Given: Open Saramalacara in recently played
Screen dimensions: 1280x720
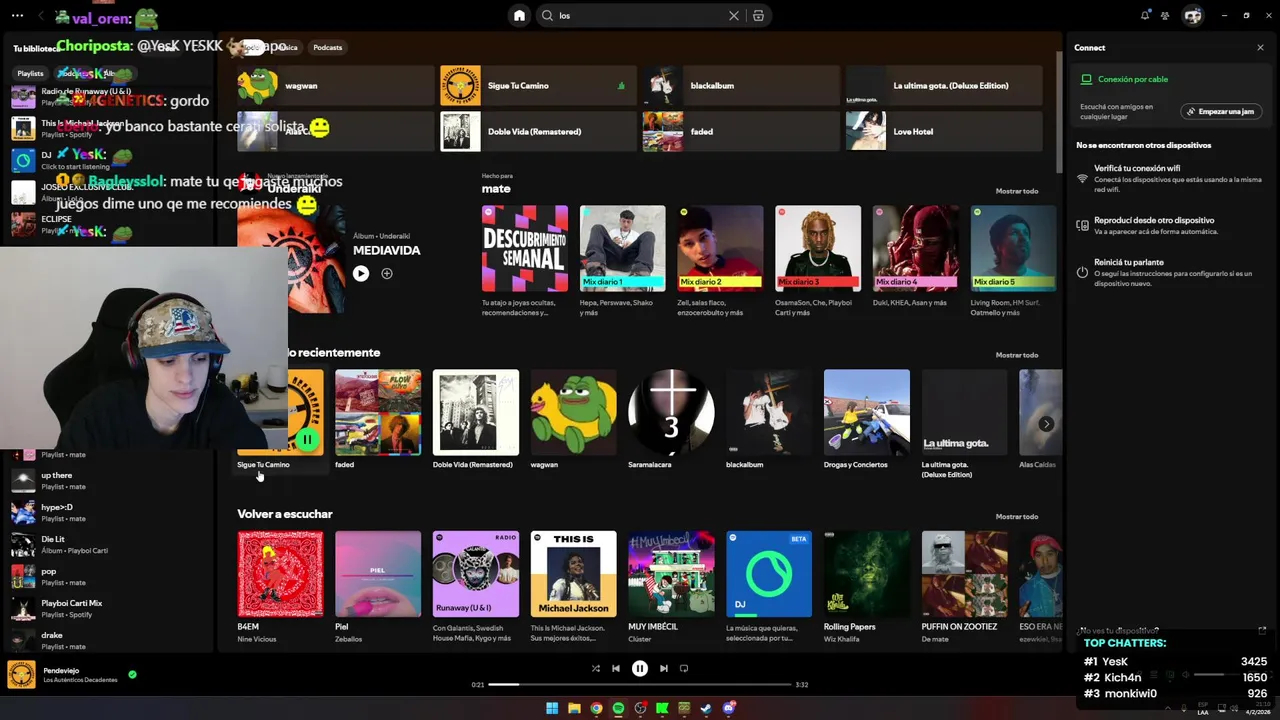Looking at the screenshot, I should 671,420.
